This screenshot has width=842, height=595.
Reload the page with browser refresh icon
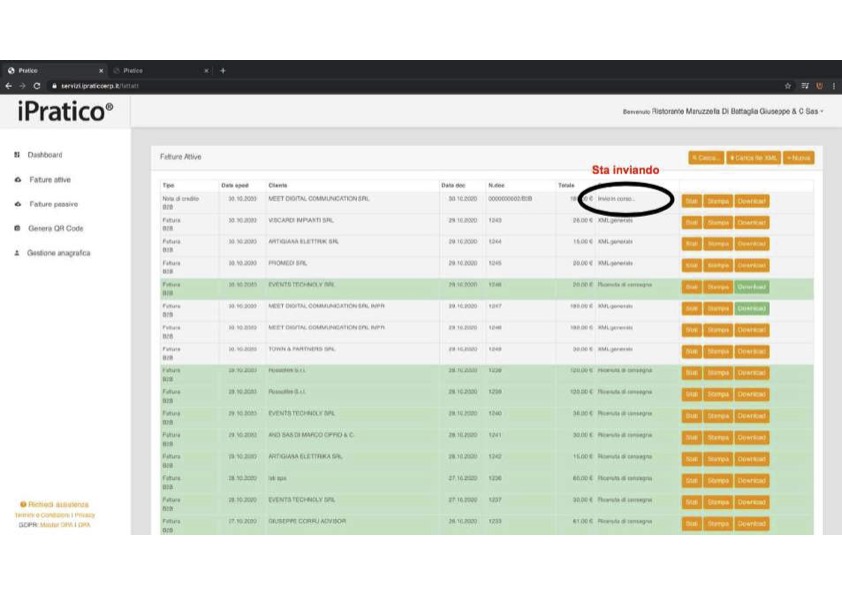[x=36, y=86]
